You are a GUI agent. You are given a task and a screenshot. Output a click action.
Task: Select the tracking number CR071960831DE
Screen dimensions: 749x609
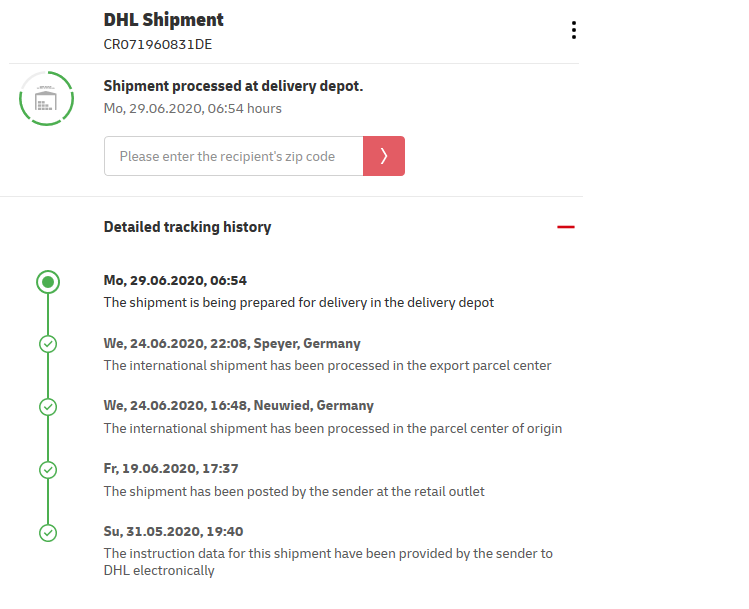pos(158,44)
